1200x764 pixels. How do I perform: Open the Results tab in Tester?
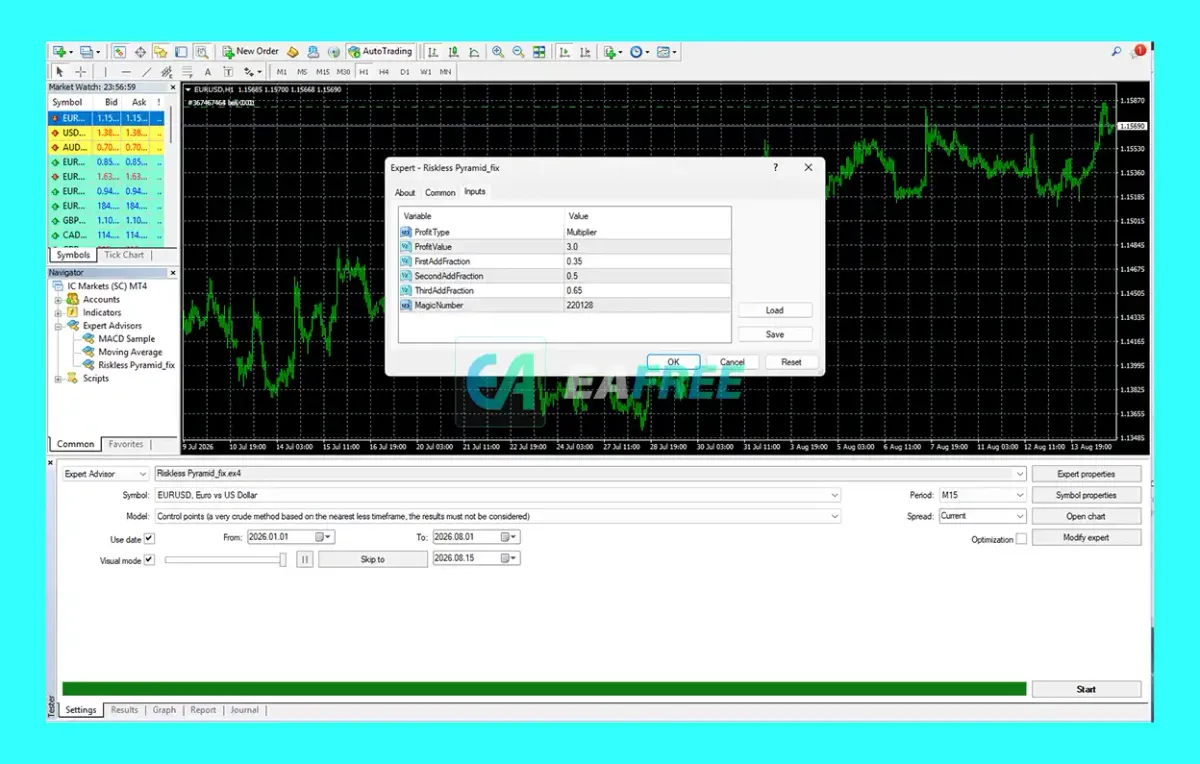click(x=125, y=710)
